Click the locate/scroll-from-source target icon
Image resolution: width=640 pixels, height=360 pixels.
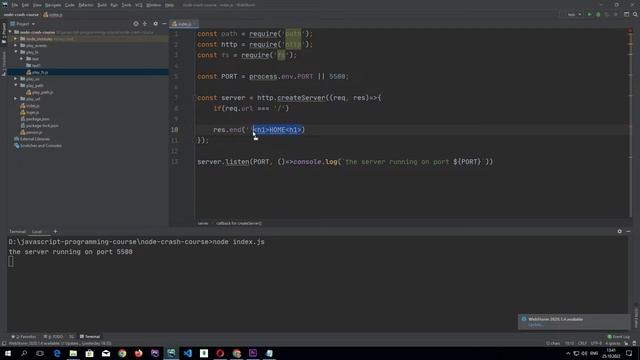[136, 24]
